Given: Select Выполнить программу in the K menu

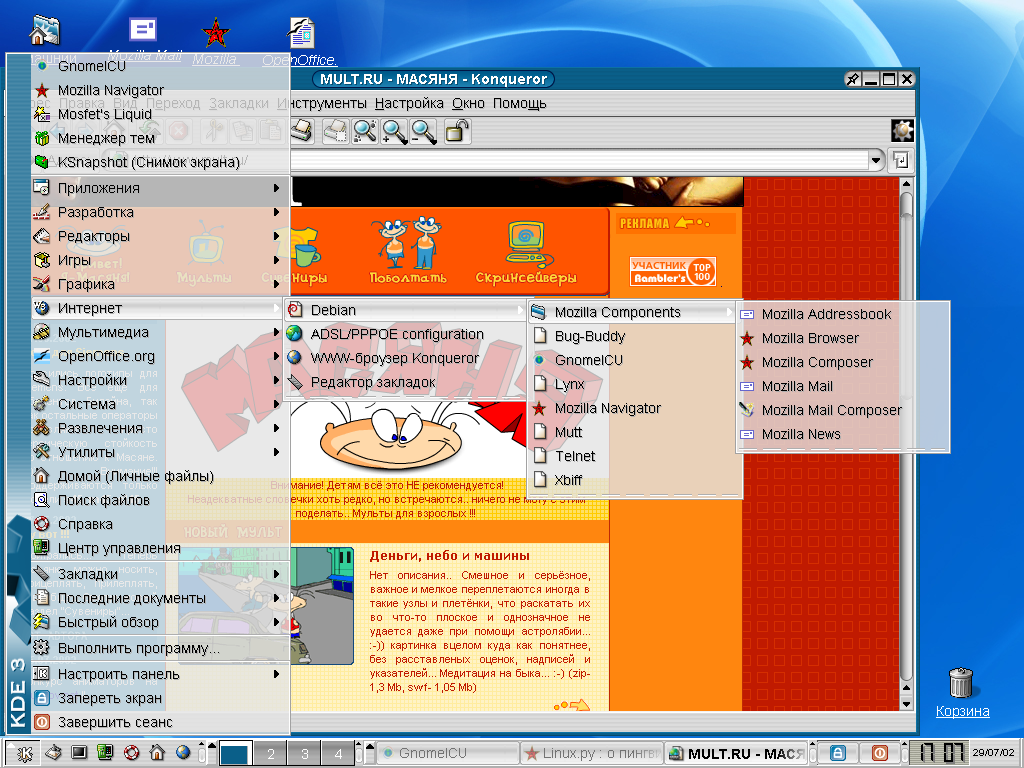Looking at the screenshot, I should pyautogui.click(x=161, y=648).
